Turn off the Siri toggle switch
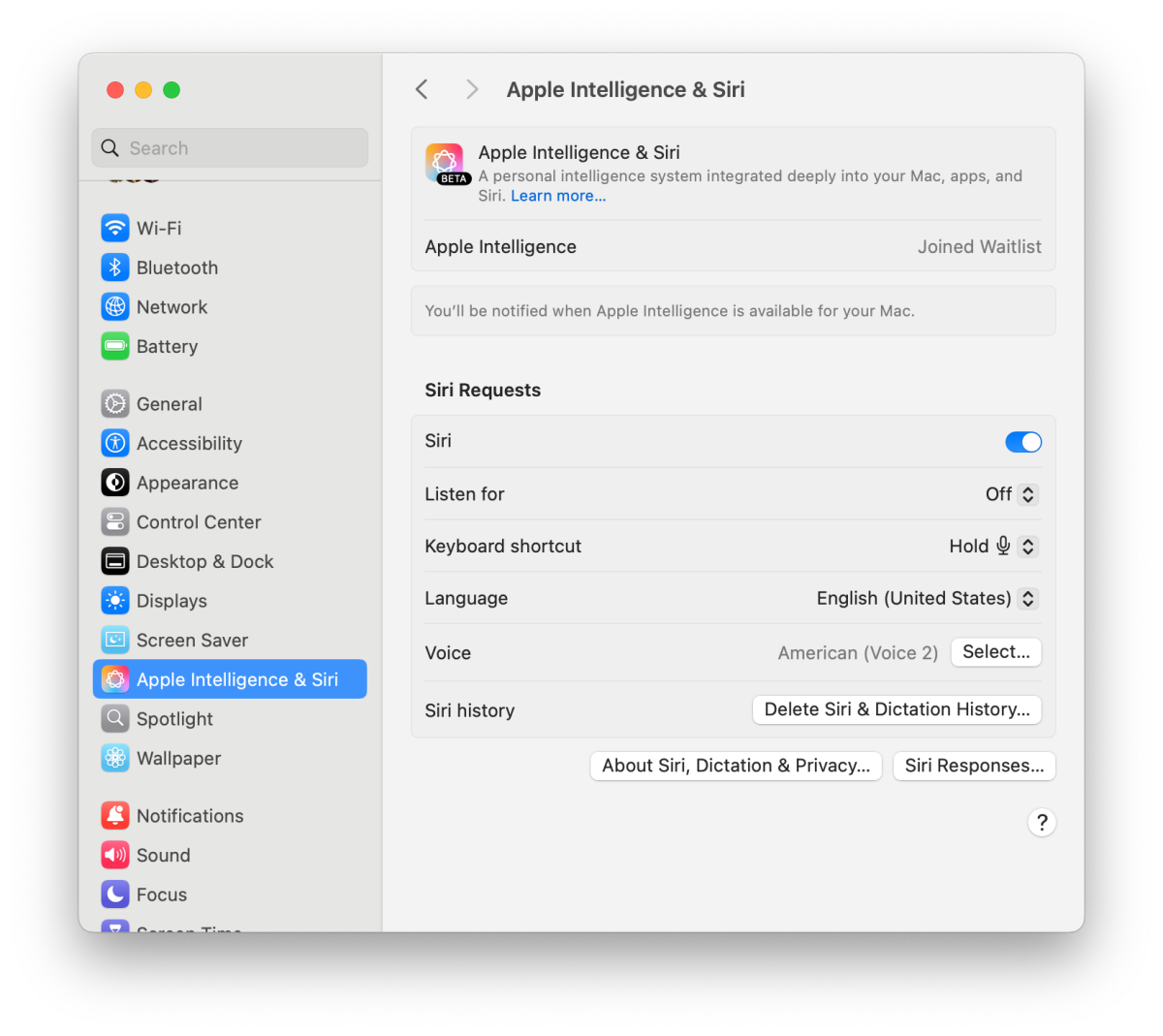 [1023, 442]
